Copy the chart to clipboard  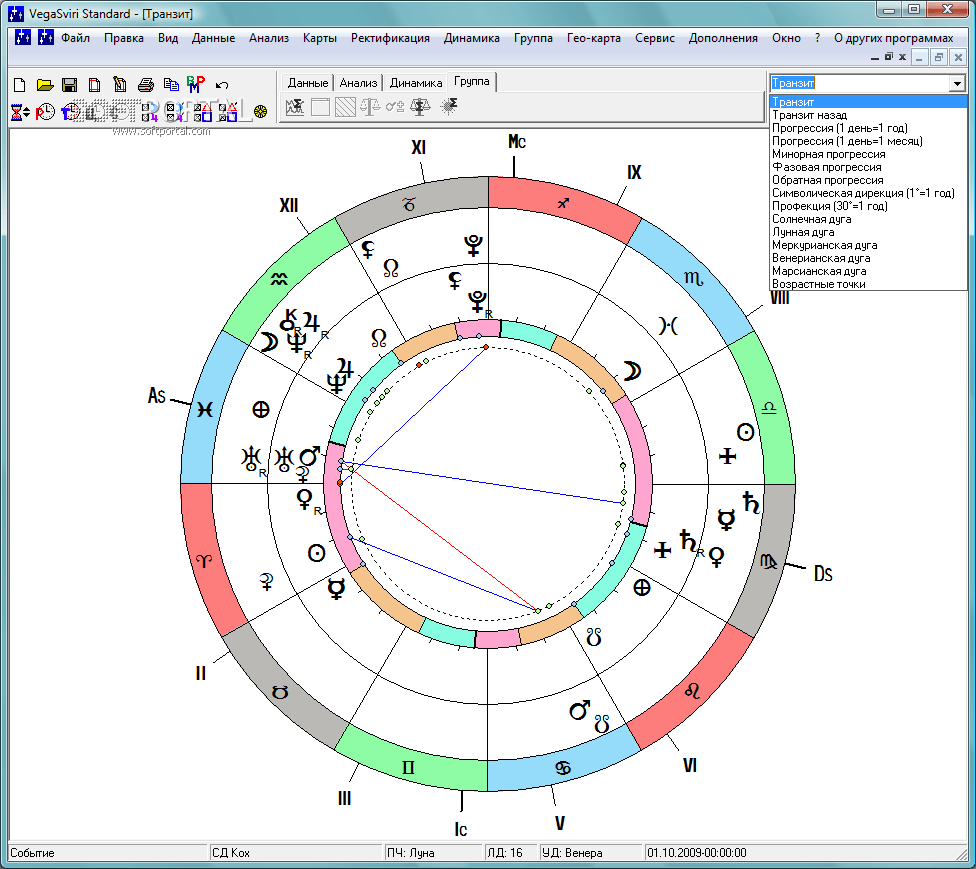pos(171,85)
